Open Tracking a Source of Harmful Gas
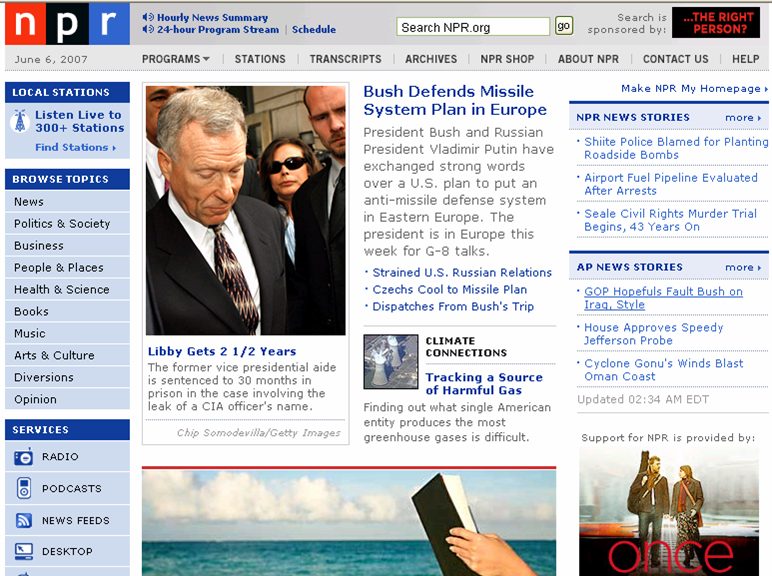772x576 pixels. [484, 384]
